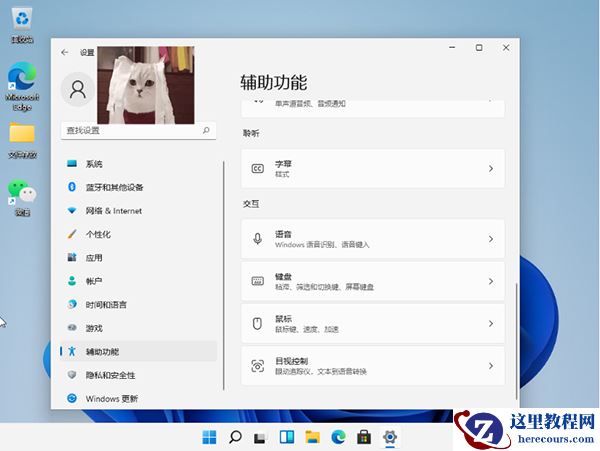Screen dimensions: 600x451
Task: Open the WeChat desktop shortcut
Action: pyautogui.click(x=22, y=198)
